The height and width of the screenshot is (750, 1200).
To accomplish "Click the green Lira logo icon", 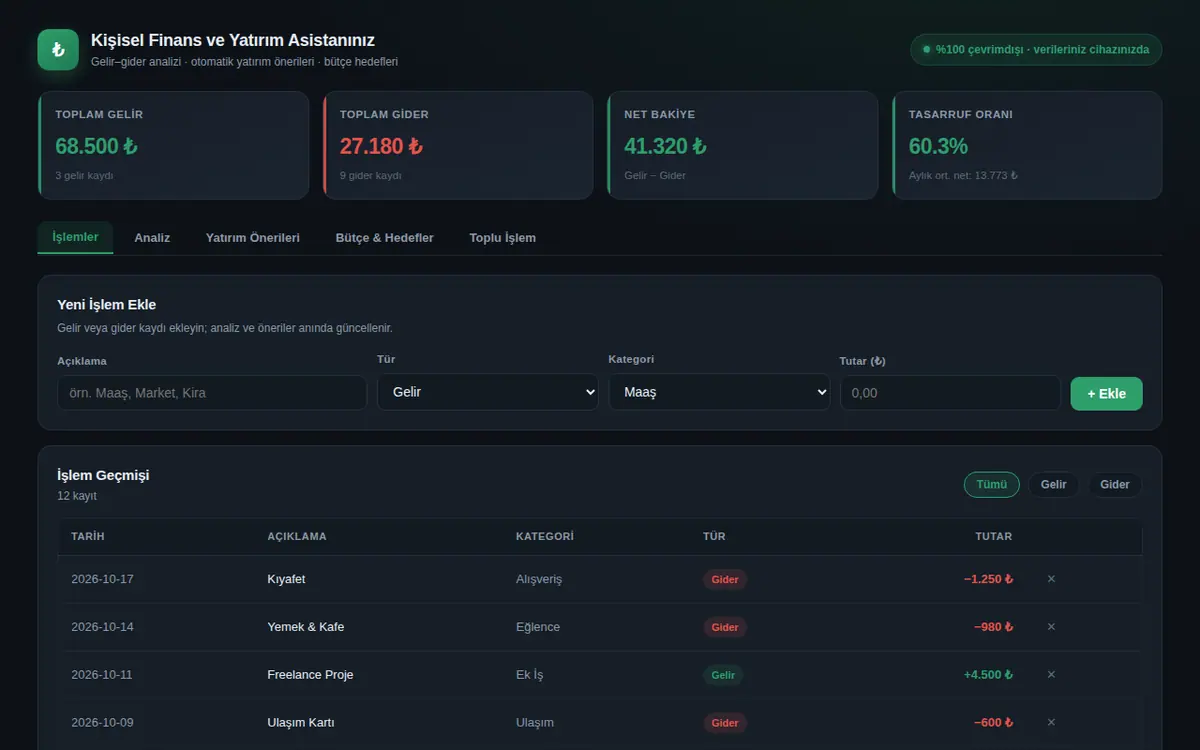I will [x=58, y=50].
